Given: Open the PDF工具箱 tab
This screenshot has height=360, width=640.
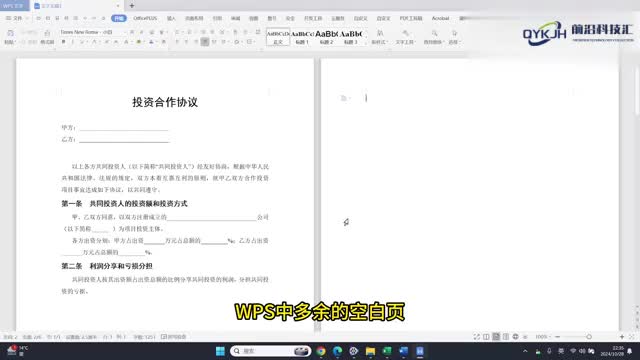Looking at the screenshot, I should 411,18.
